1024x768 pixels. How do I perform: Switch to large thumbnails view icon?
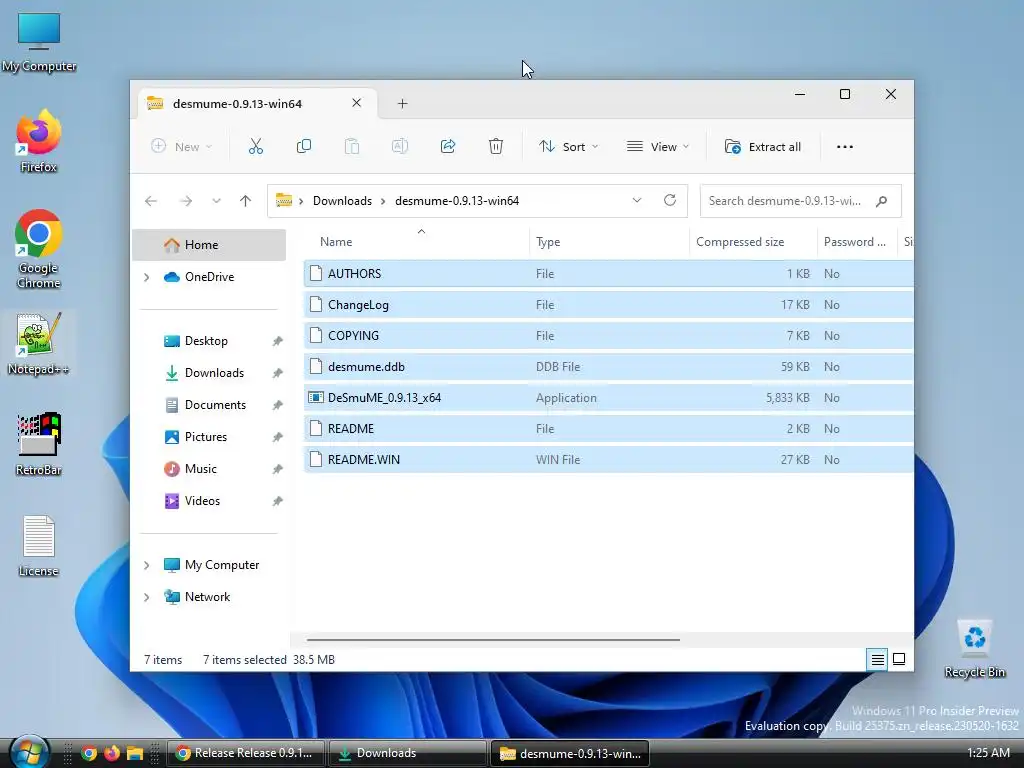[899, 660]
